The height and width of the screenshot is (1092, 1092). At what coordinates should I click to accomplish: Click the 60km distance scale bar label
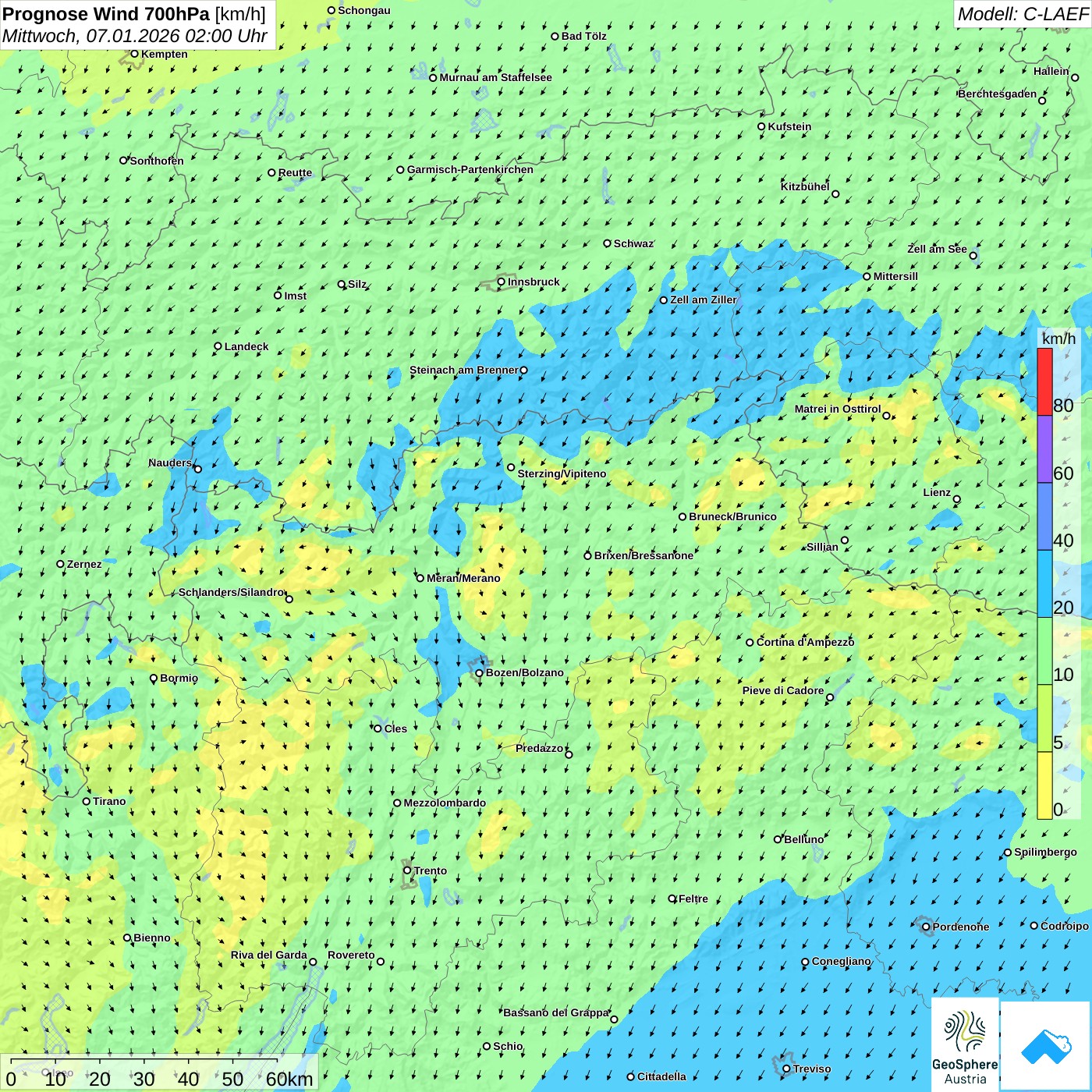pos(289,1079)
